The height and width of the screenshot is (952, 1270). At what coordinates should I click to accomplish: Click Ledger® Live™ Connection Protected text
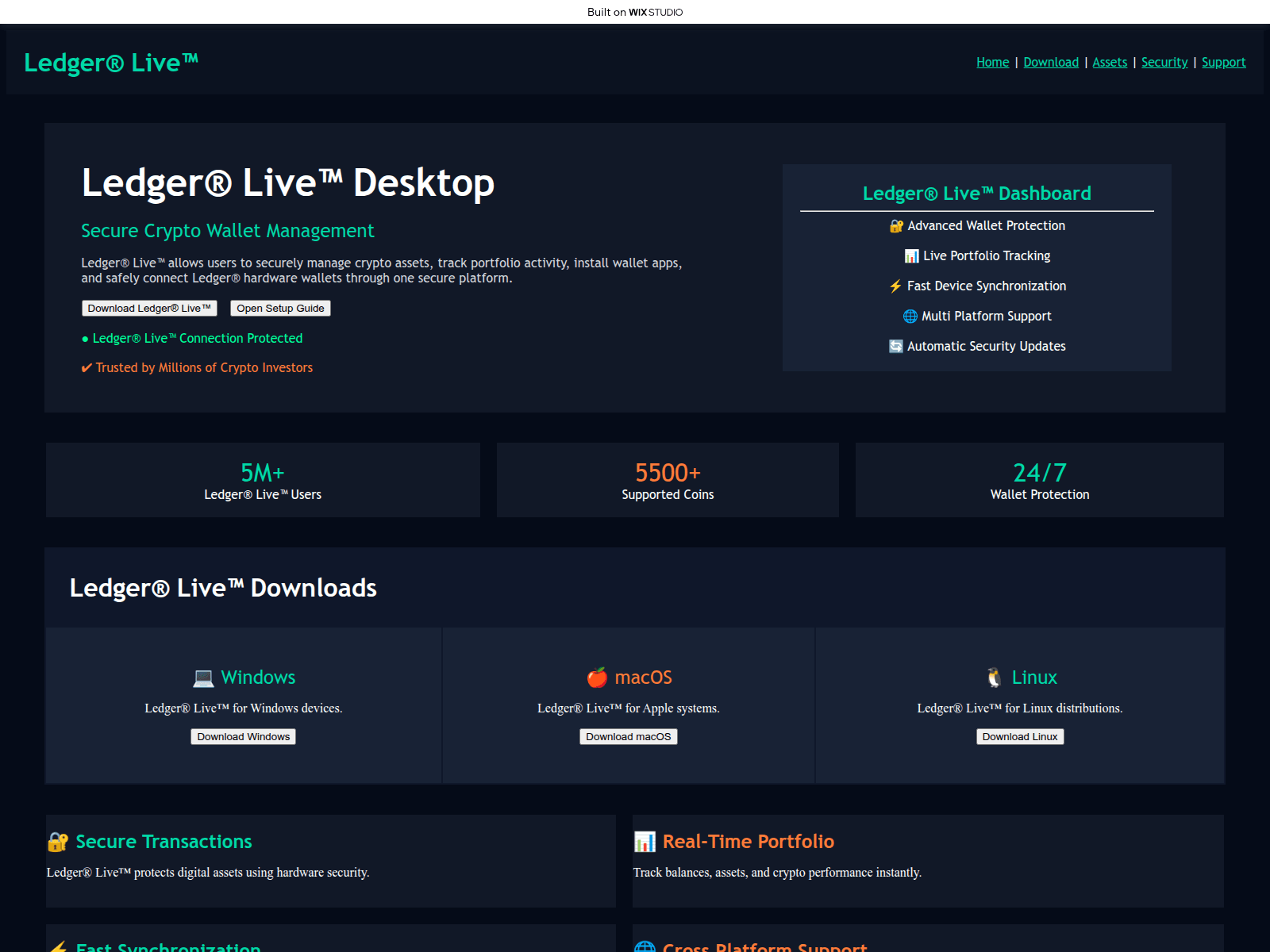[198, 339]
